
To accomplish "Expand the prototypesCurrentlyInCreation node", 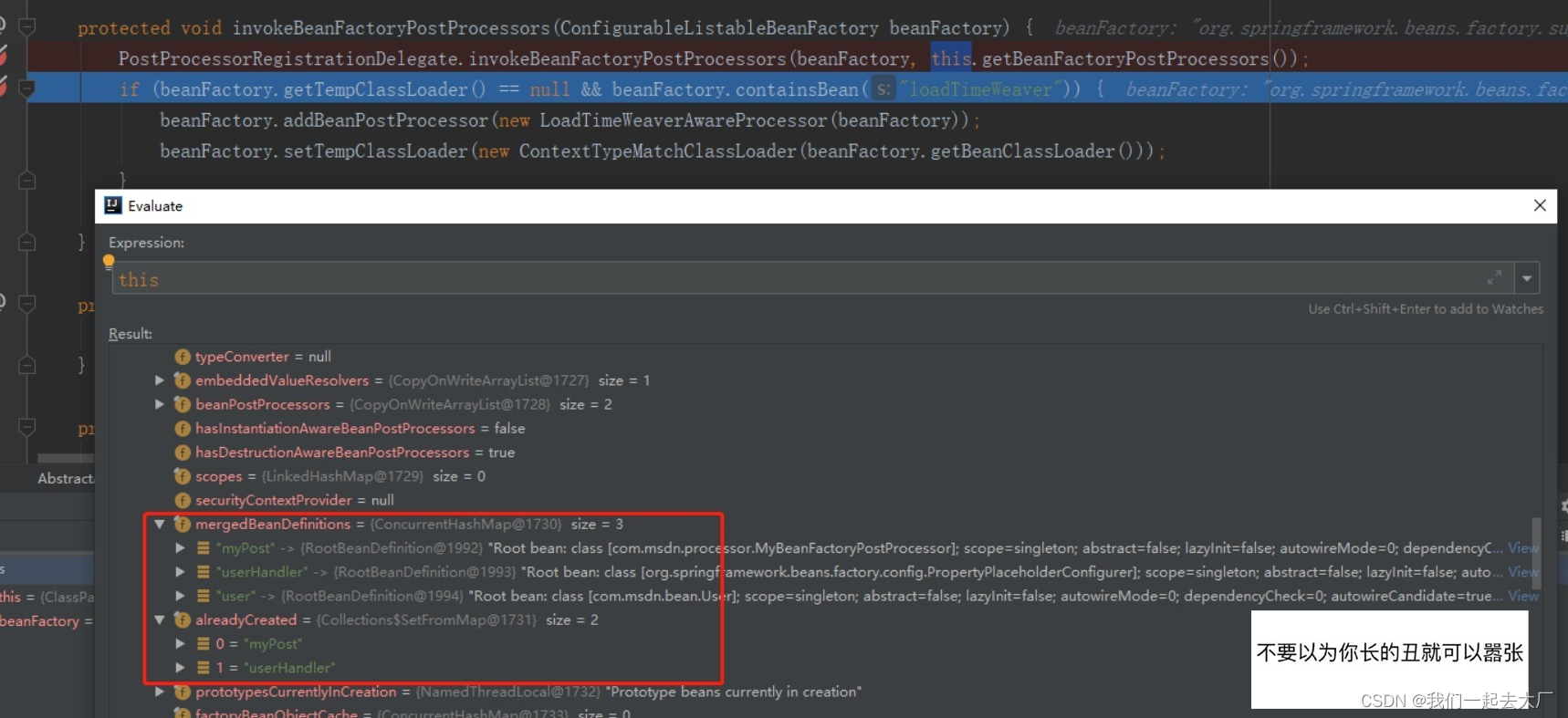I will (160, 692).
